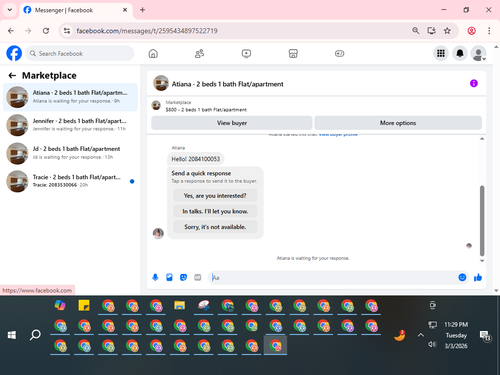Open Windows taskbar search

[35, 335]
